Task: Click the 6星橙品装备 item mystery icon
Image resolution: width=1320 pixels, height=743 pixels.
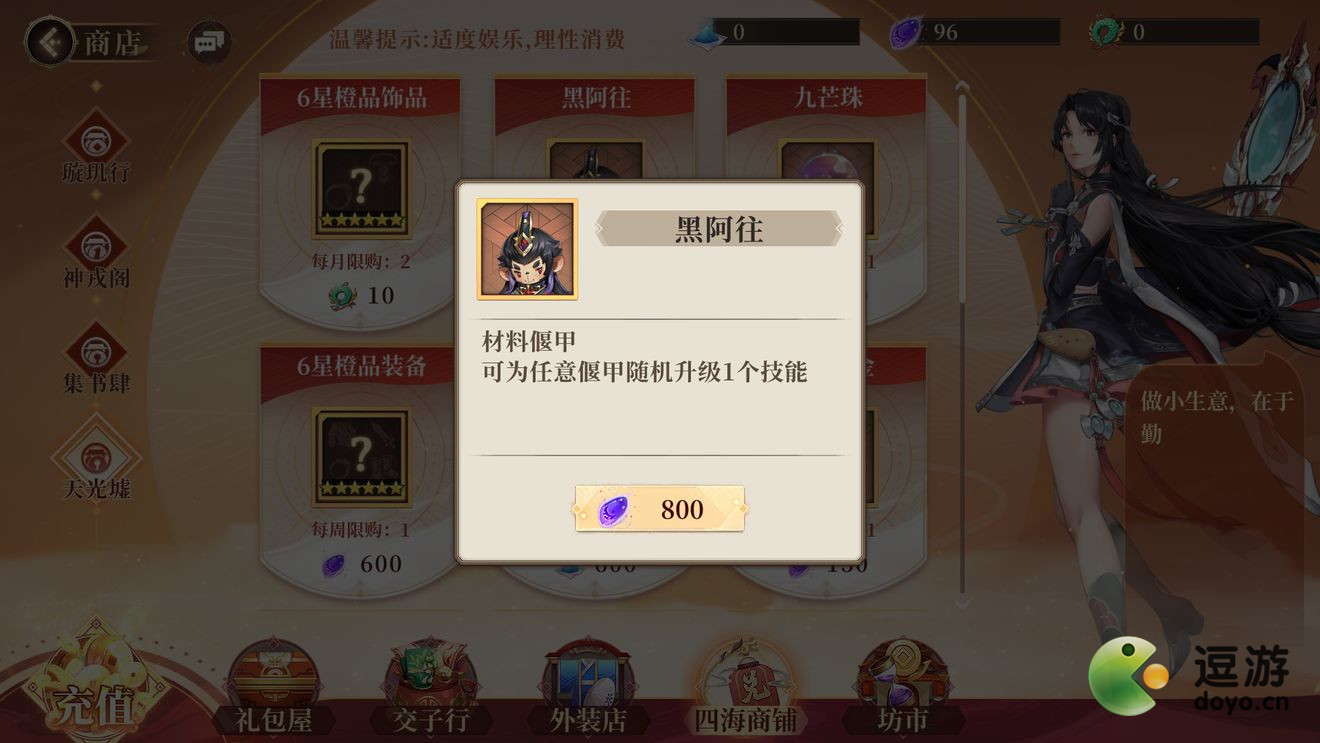Action: point(361,456)
